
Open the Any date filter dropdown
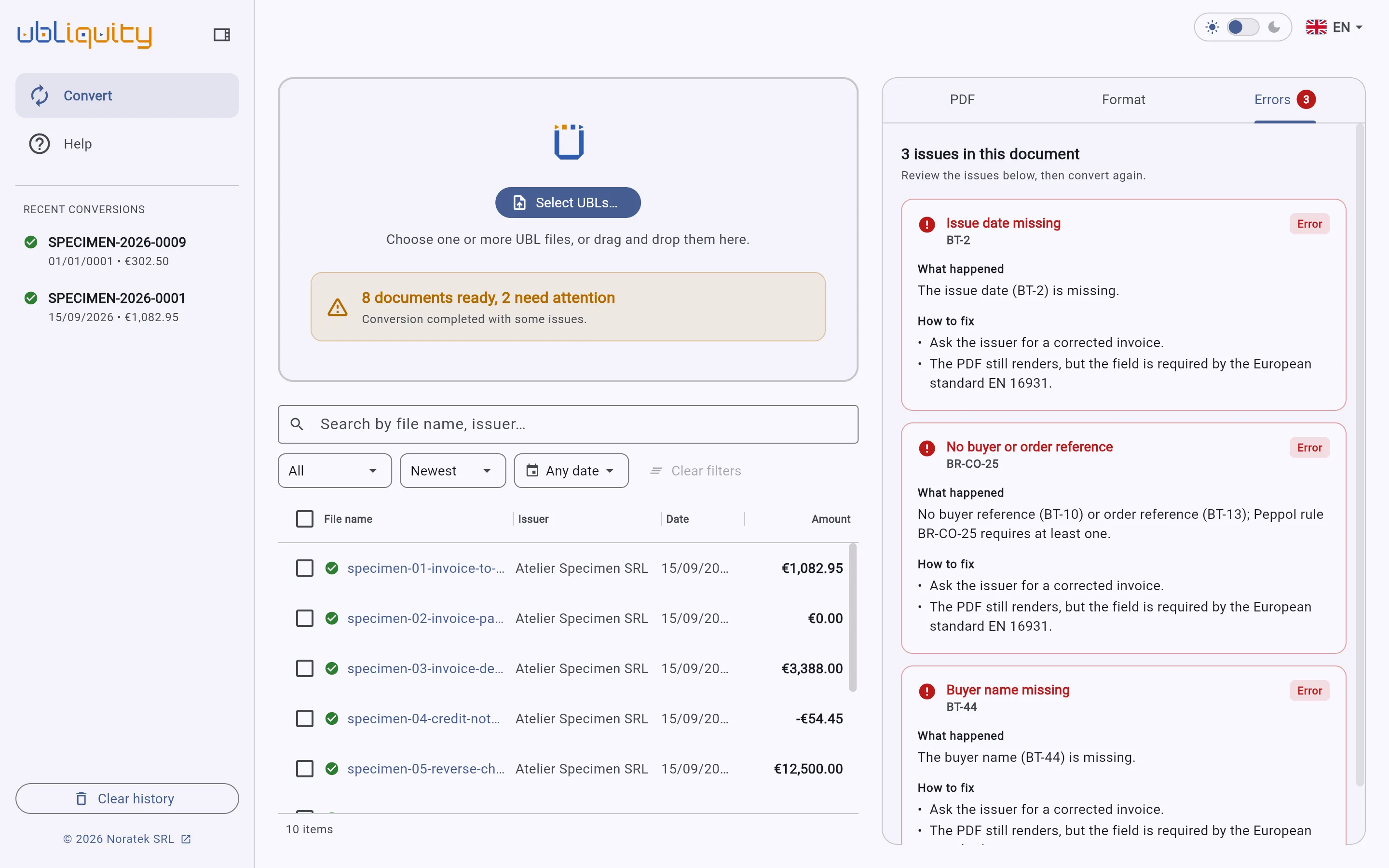[x=571, y=471]
